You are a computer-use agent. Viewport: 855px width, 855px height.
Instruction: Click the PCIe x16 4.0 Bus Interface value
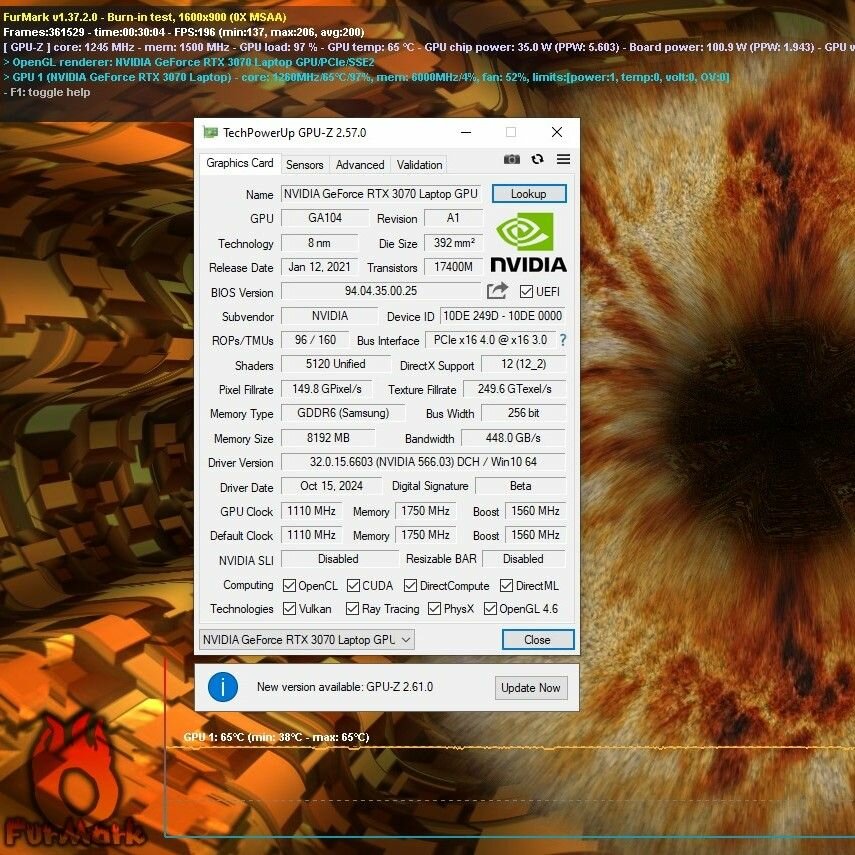click(490, 340)
